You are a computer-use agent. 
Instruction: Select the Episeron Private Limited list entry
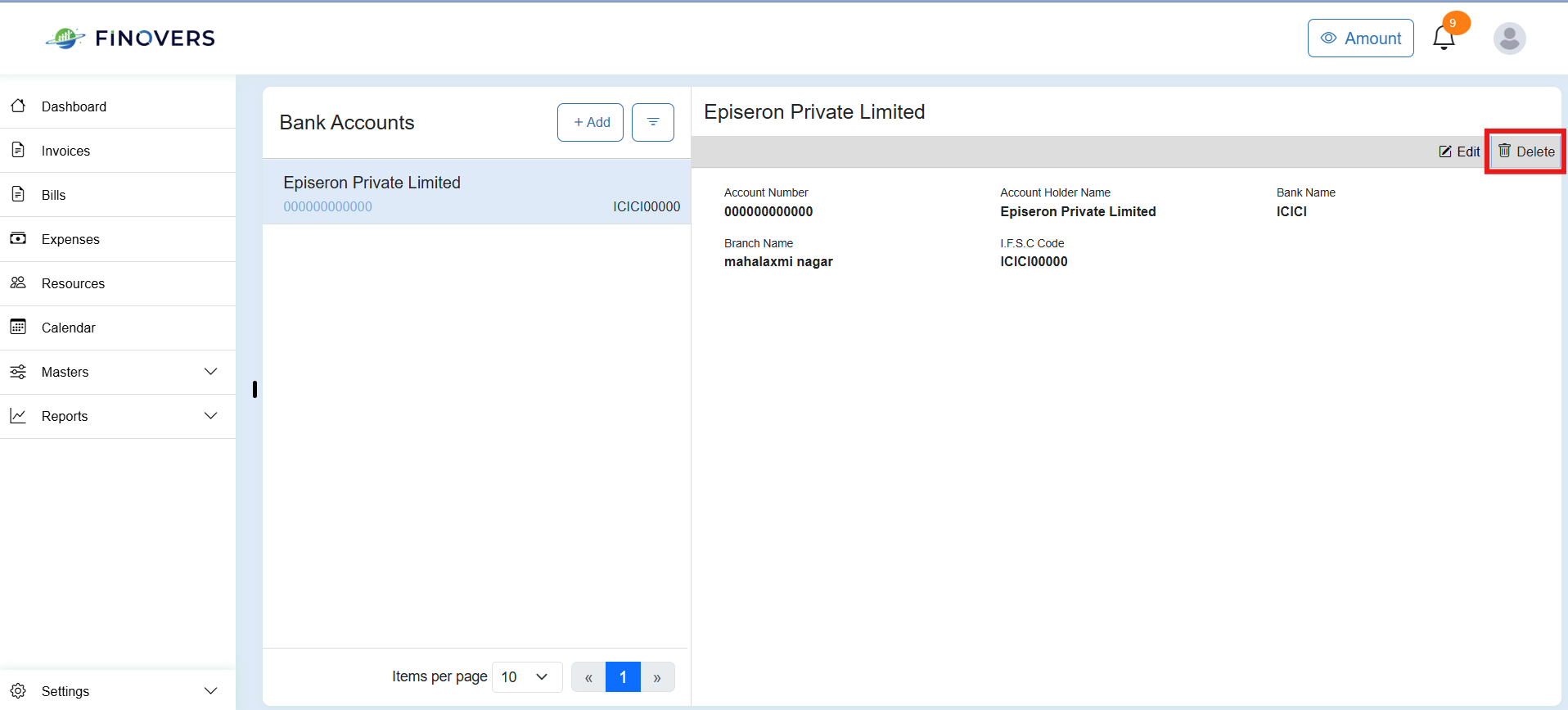point(476,192)
